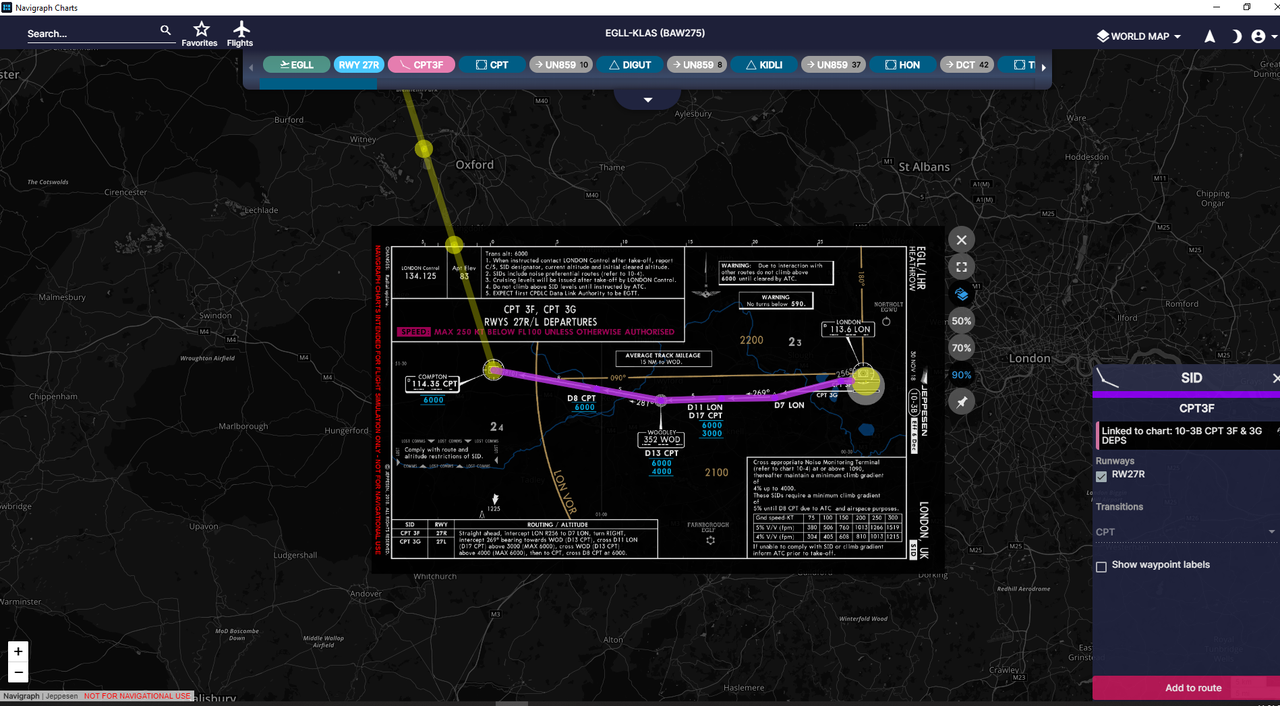Restore the application window

click(x=1246, y=7)
